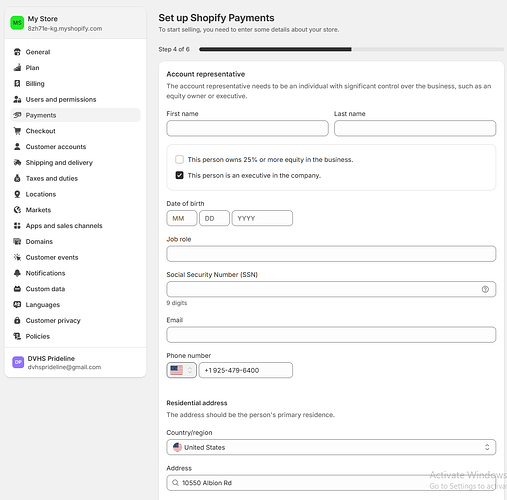Go to Billing settings
This screenshot has width=507, height=500.
pyautogui.click(x=75, y=83)
